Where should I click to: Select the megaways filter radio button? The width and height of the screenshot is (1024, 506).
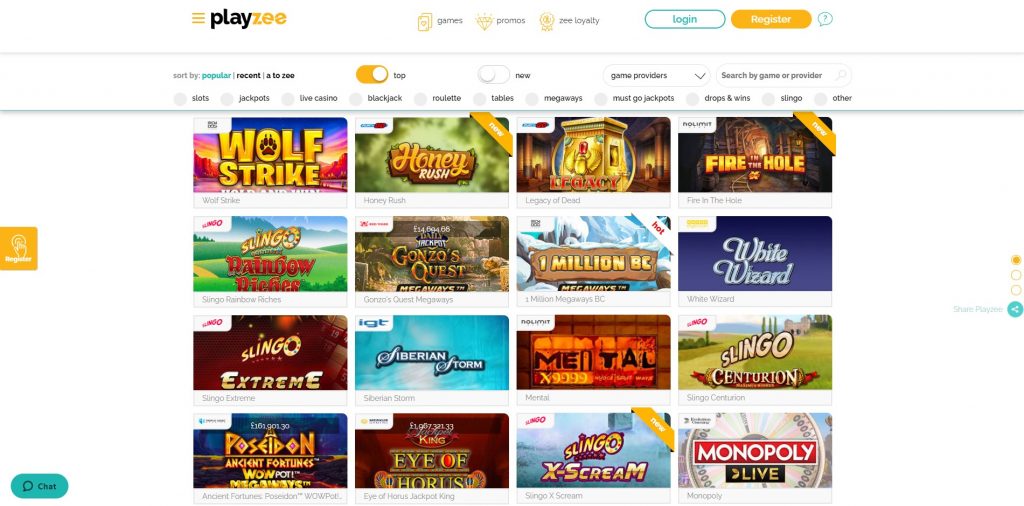pos(532,99)
